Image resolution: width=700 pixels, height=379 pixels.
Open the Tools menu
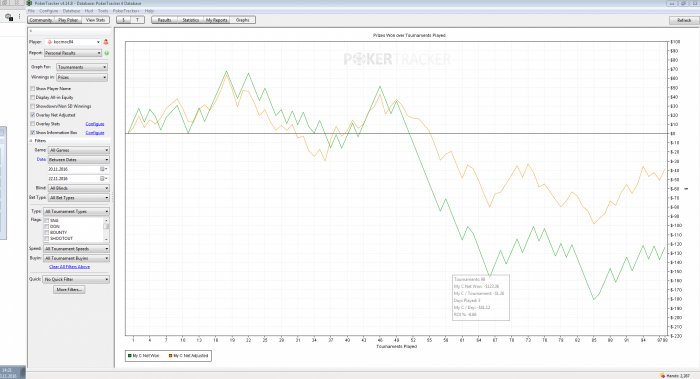[103, 11]
